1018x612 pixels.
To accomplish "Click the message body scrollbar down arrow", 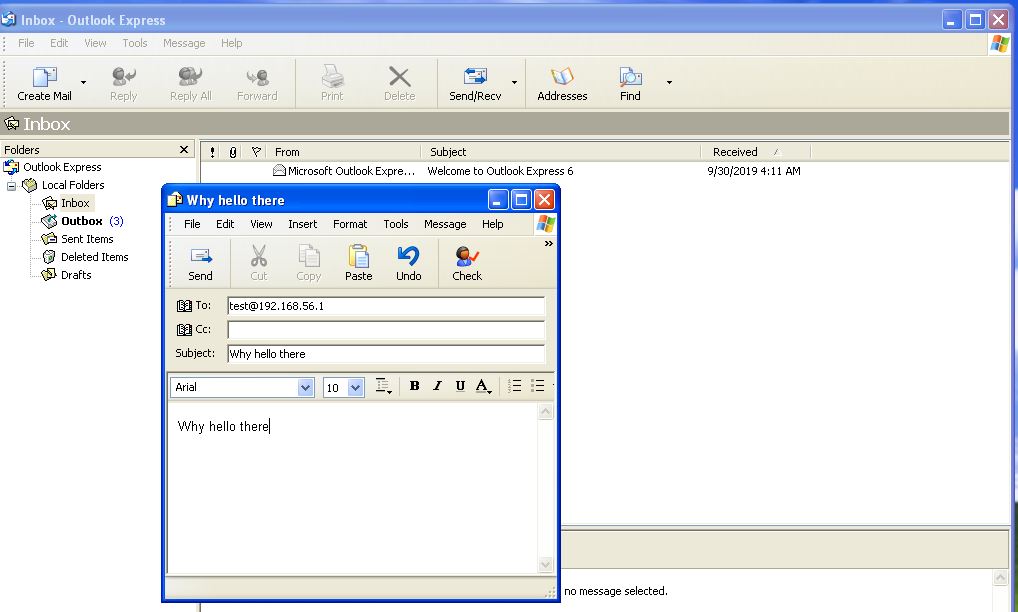I will point(545,565).
